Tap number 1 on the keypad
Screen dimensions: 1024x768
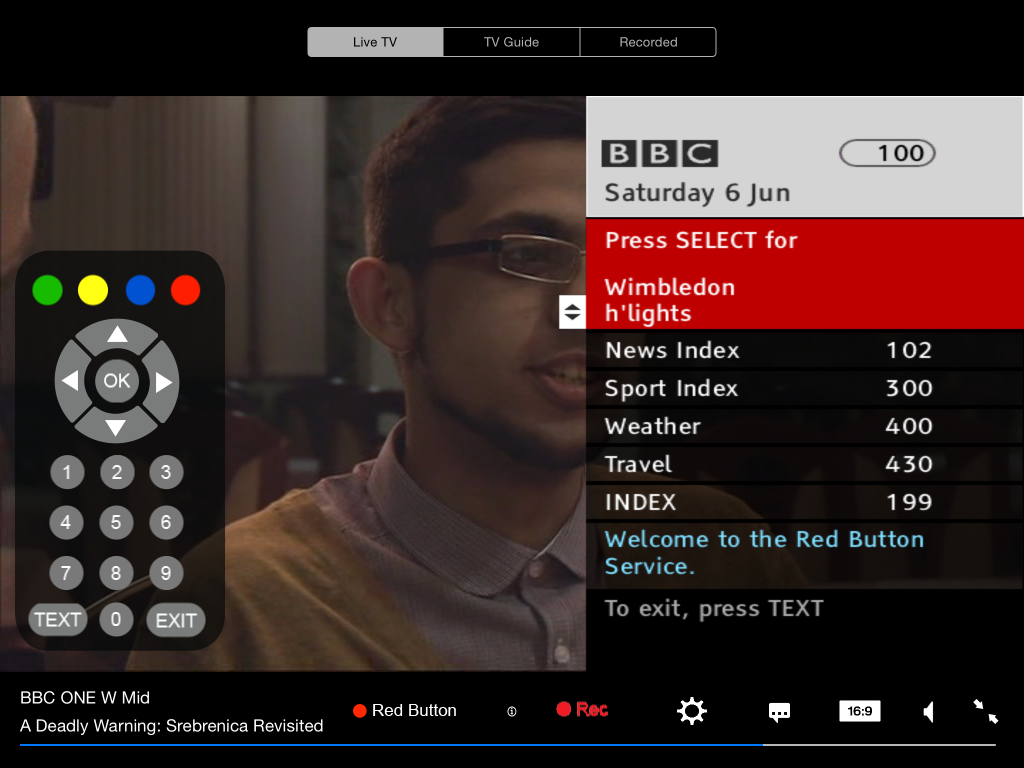67,472
